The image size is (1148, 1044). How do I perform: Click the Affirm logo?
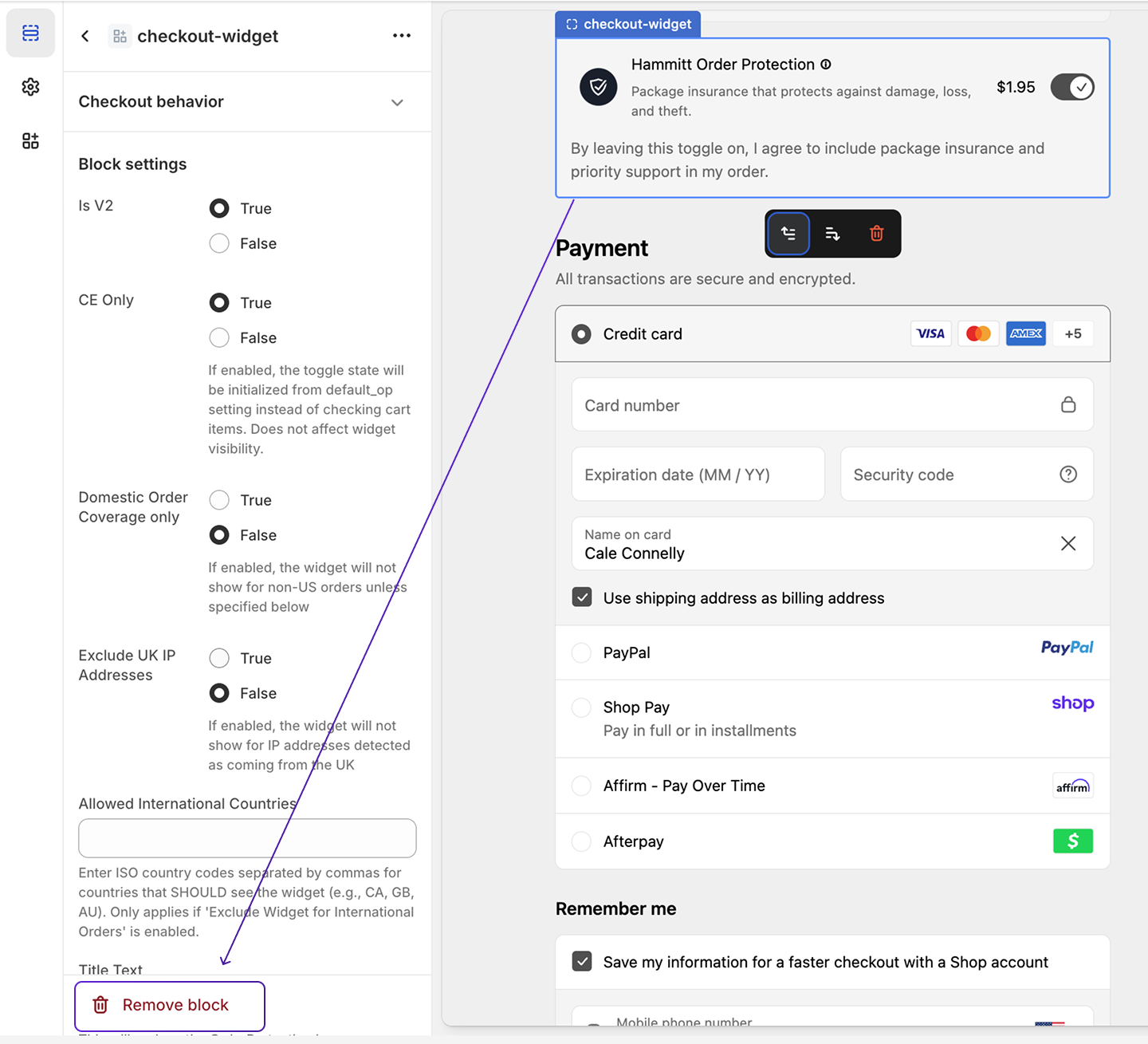pos(1073,786)
